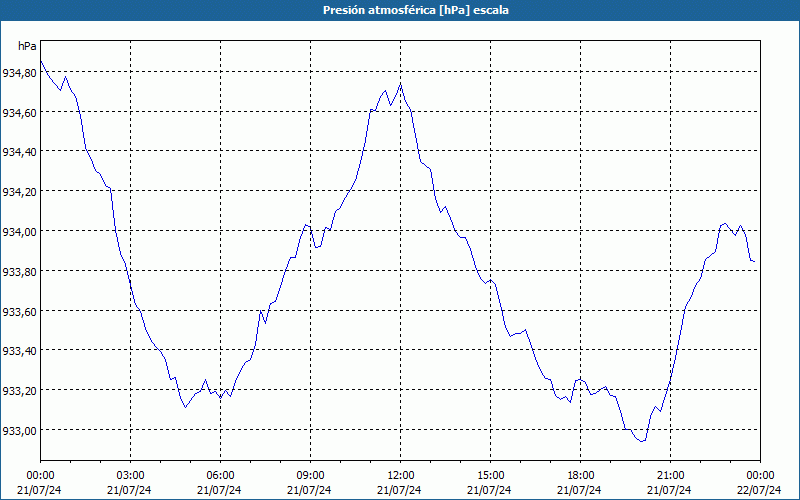800x500 pixels.
Task: Click the pressure minimum near 20:00
Action: [x=642, y=441]
